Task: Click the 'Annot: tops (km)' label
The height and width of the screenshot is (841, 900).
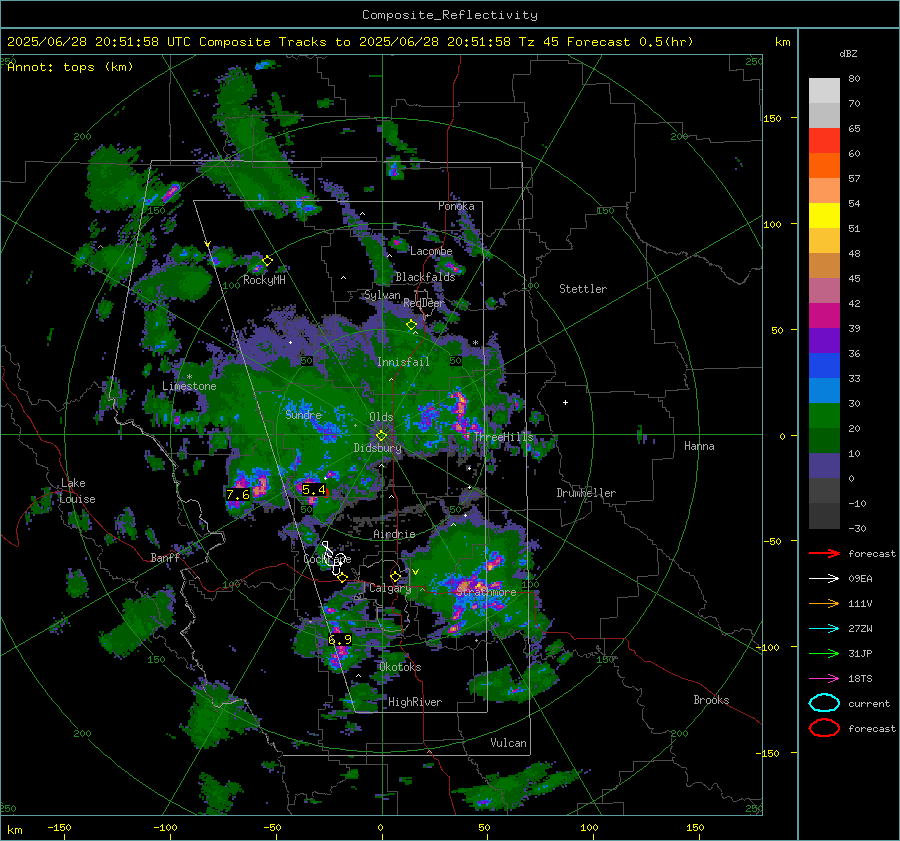Action: (70, 67)
